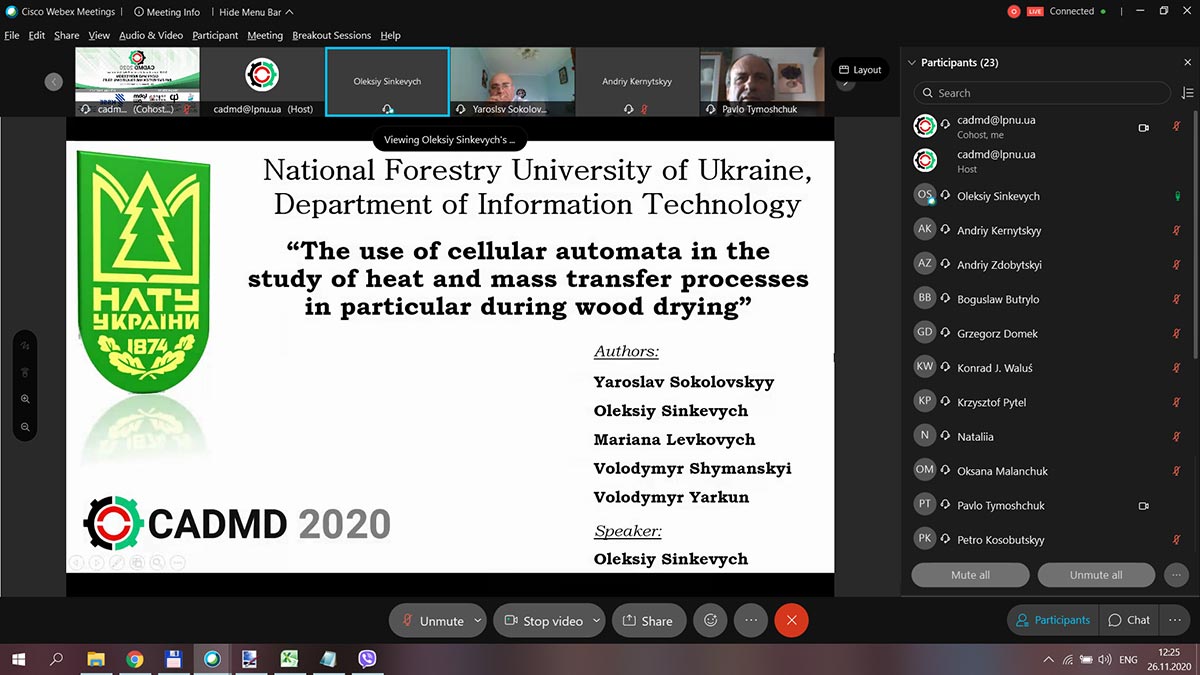This screenshot has height=675, width=1200.
Task: Click the search magnifier below the slide content
Action: (156, 562)
